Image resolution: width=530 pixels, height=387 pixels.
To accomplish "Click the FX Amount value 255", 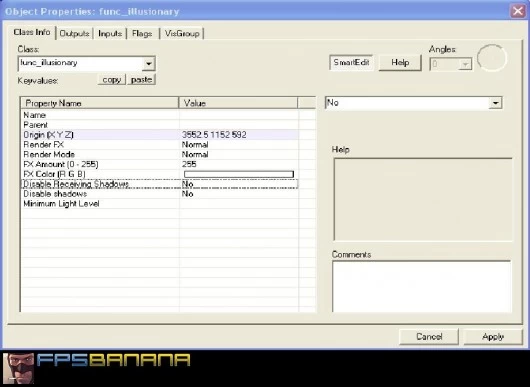I will (x=189, y=164).
